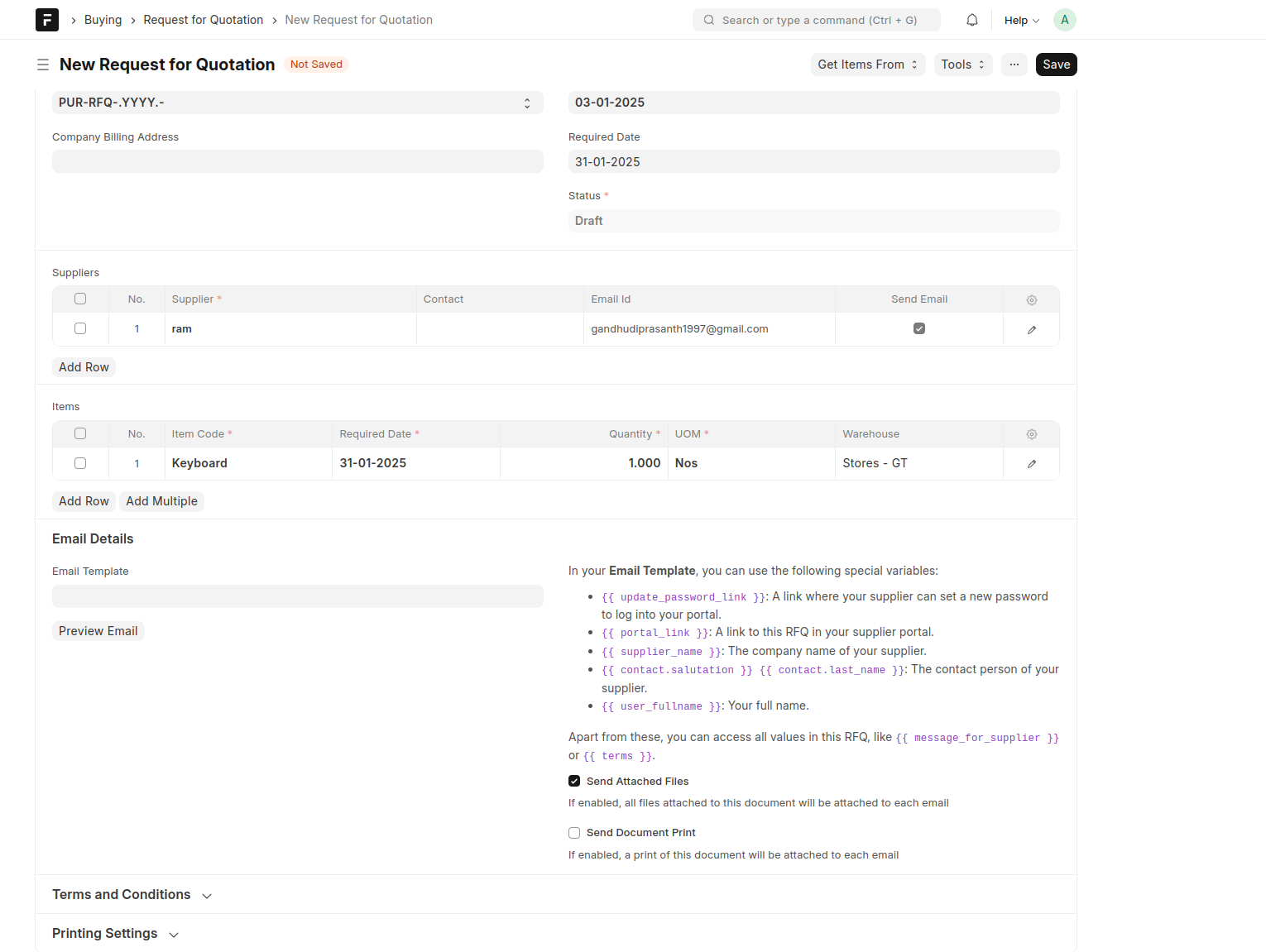This screenshot has height=952, width=1266.
Task: Select supplier row ram checkbox
Action: 80,328
